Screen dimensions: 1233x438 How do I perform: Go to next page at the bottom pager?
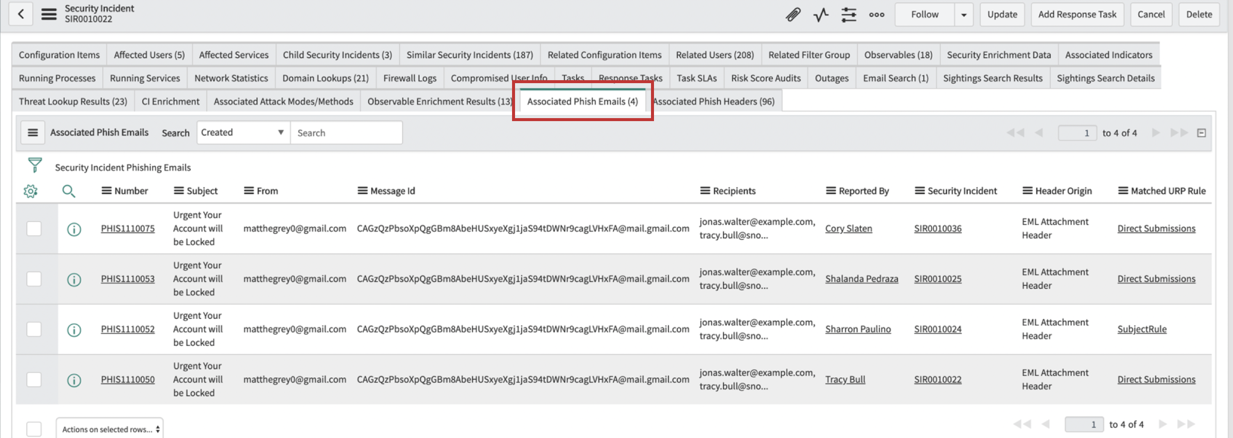pos(1162,425)
